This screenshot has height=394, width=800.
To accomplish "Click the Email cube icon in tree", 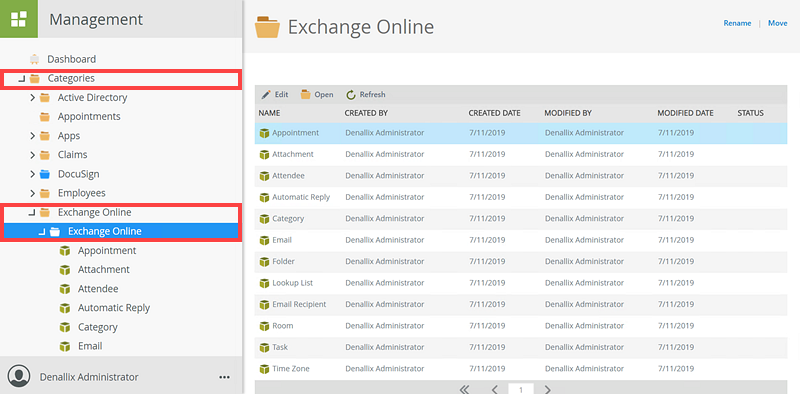I will tap(64, 347).
